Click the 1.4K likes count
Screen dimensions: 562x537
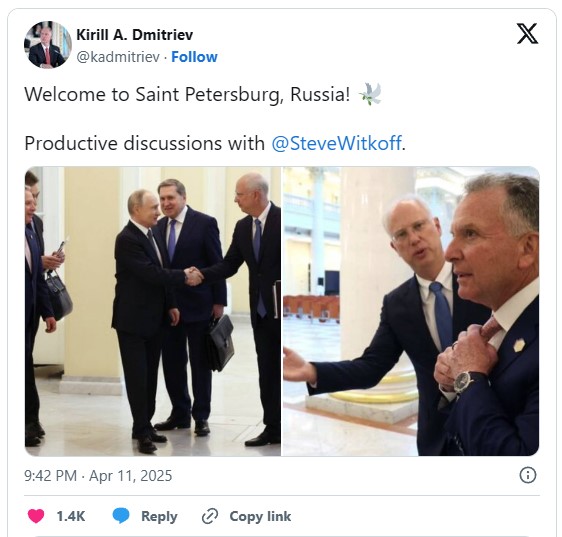[x=71, y=516]
